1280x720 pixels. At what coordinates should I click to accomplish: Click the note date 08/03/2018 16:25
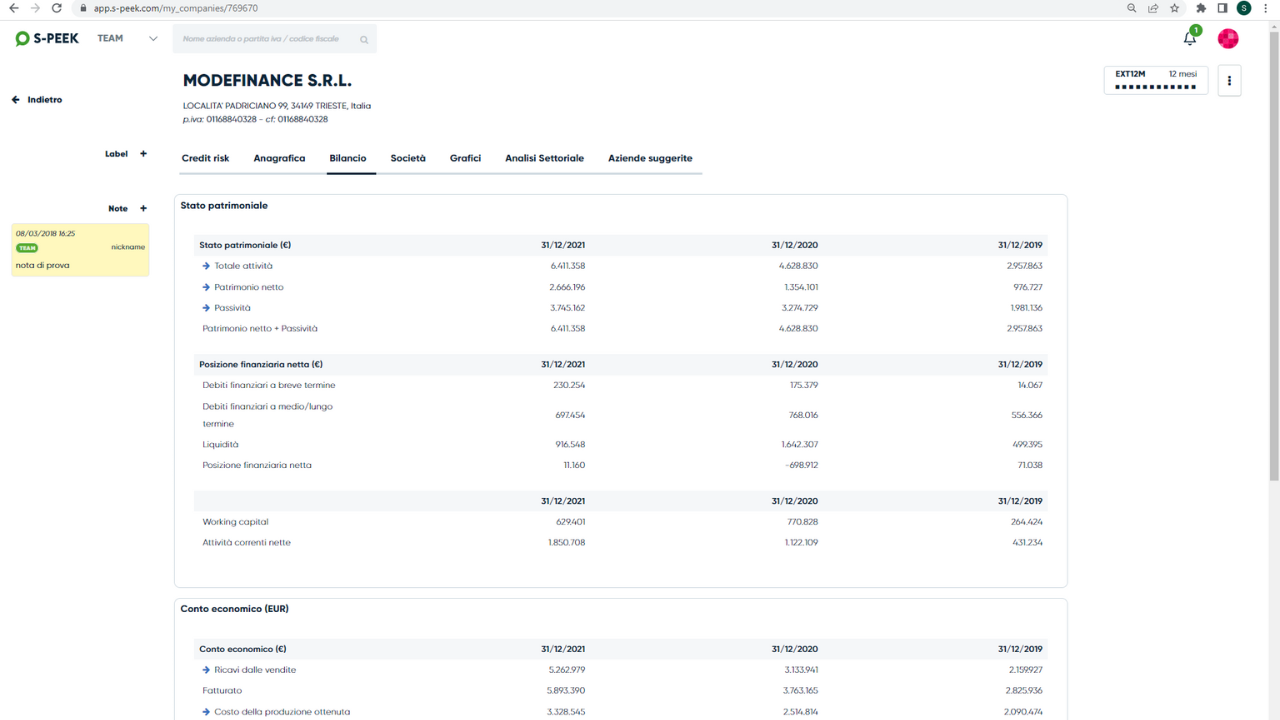(x=45, y=234)
